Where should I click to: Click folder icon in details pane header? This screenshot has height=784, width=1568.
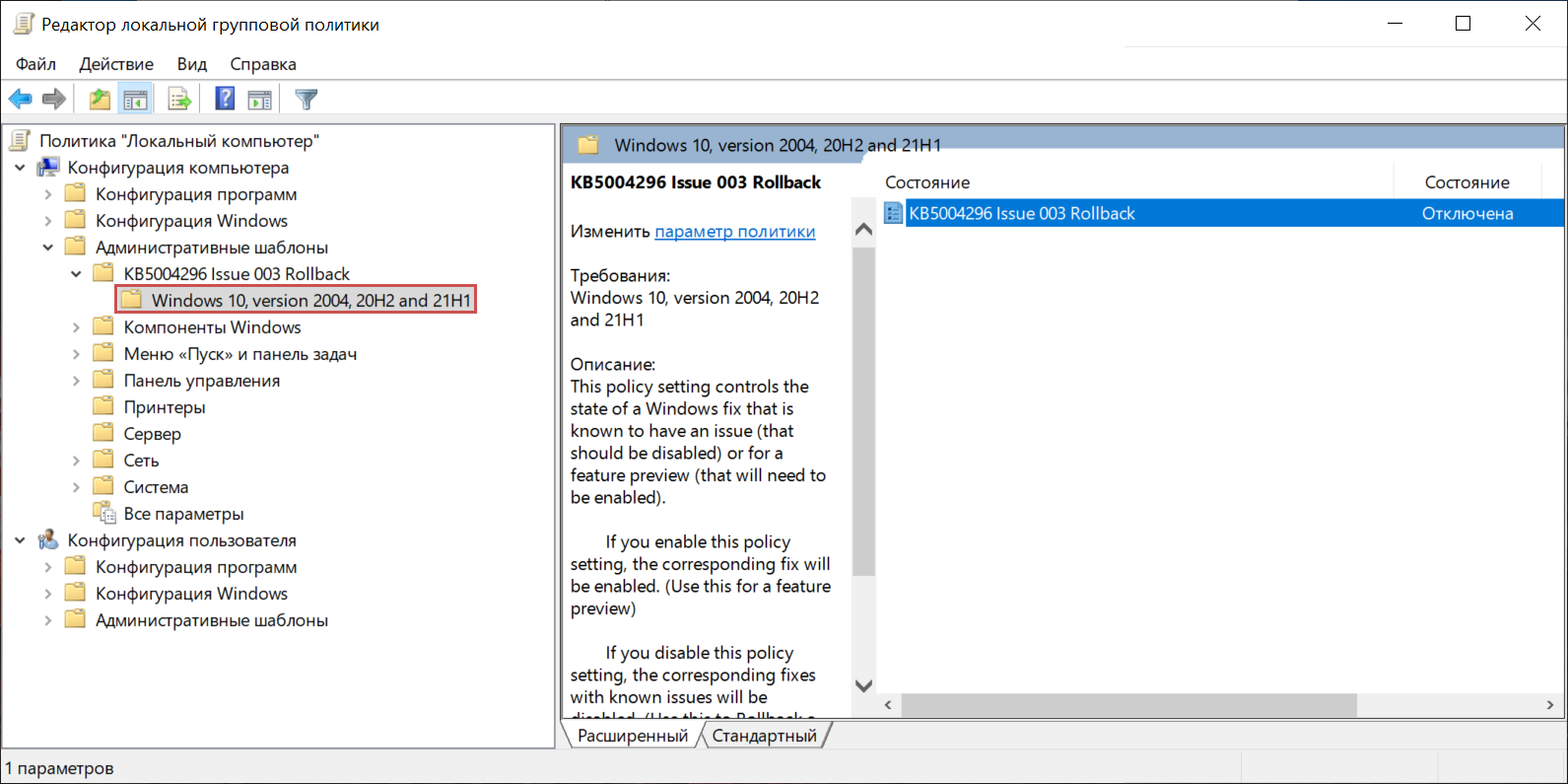click(x=588, y=145)
